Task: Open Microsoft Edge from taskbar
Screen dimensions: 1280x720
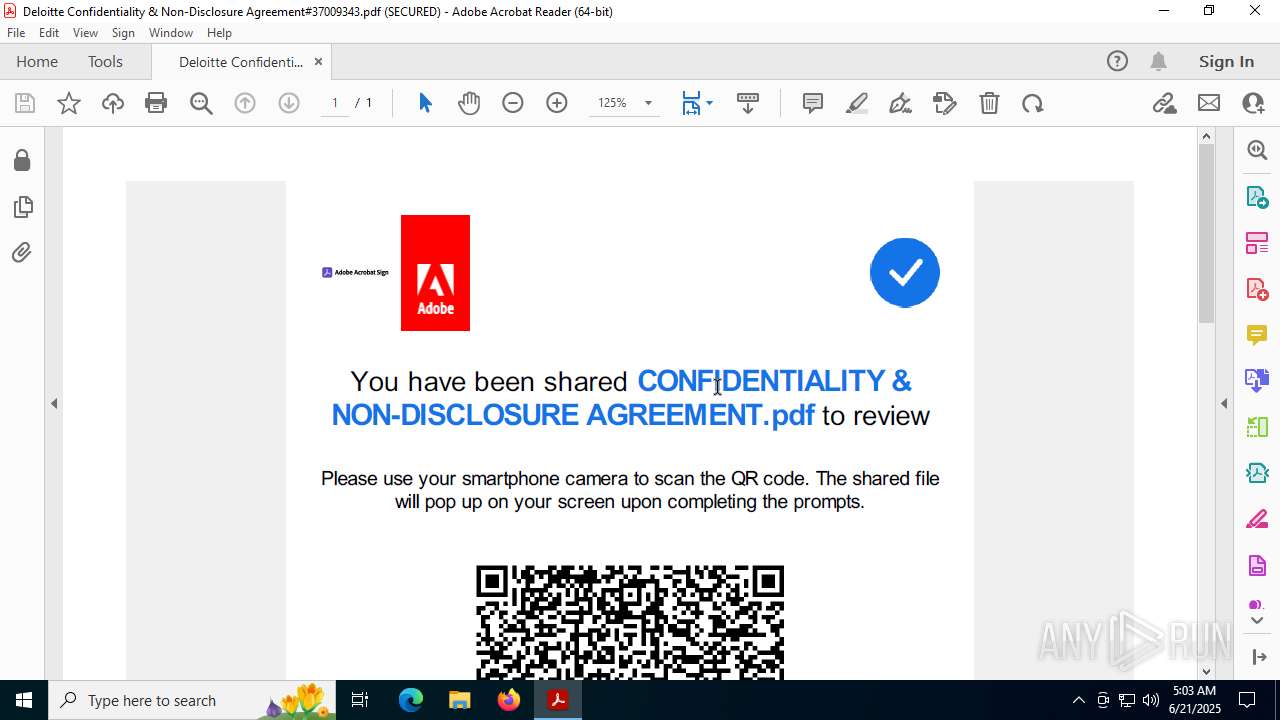Action: pos(411,700)
